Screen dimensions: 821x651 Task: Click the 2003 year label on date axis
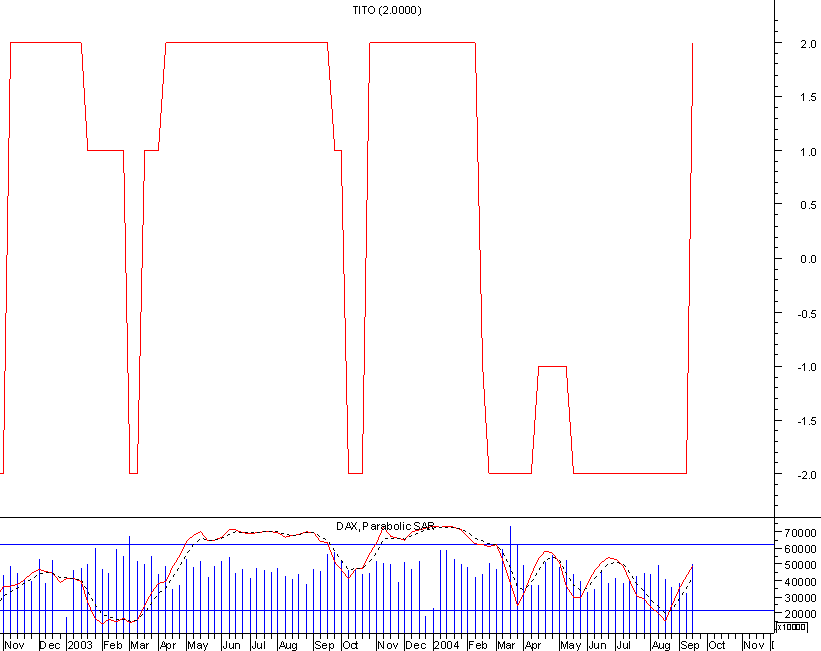(x=80, y=645)
